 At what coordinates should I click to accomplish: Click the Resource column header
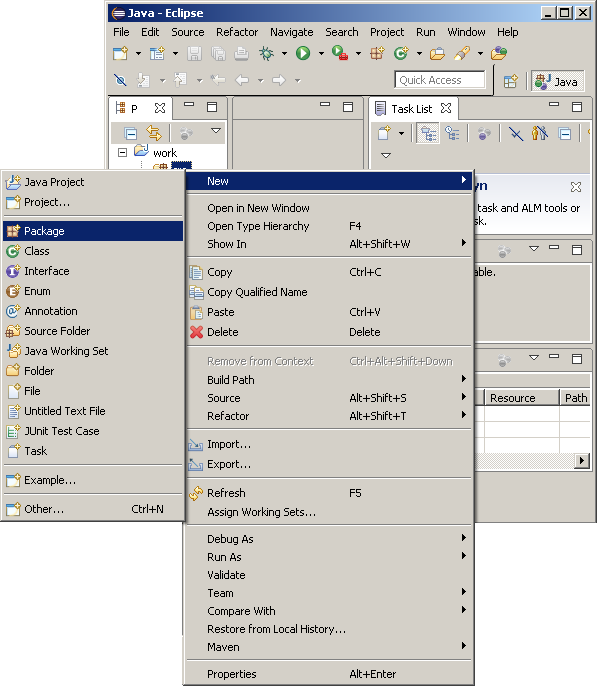522,398
